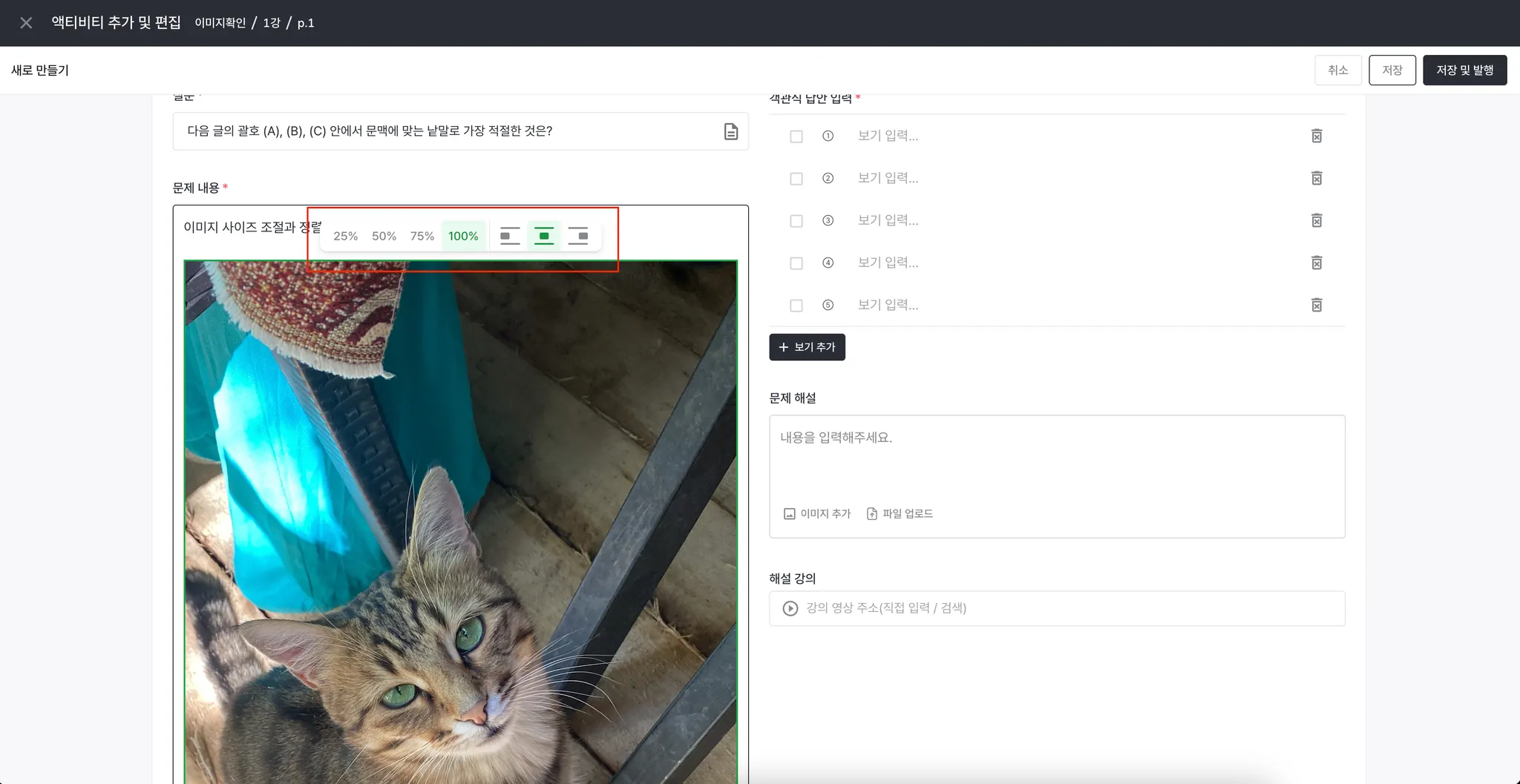Set image size to 100%
This screenshot has height=784, width=1520.
(x=463, y=236)
